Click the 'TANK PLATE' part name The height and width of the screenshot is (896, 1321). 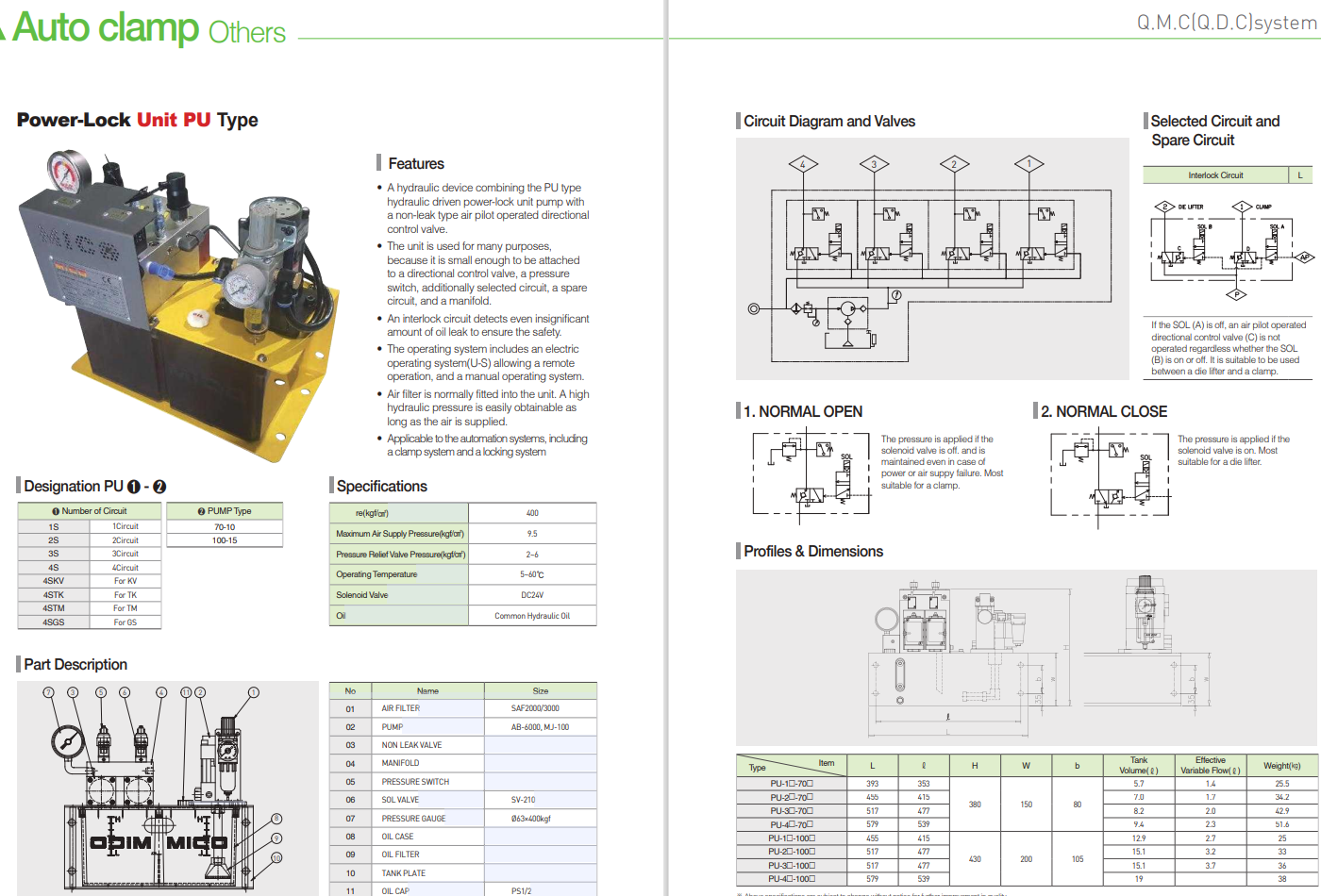[x=403, y=873]
